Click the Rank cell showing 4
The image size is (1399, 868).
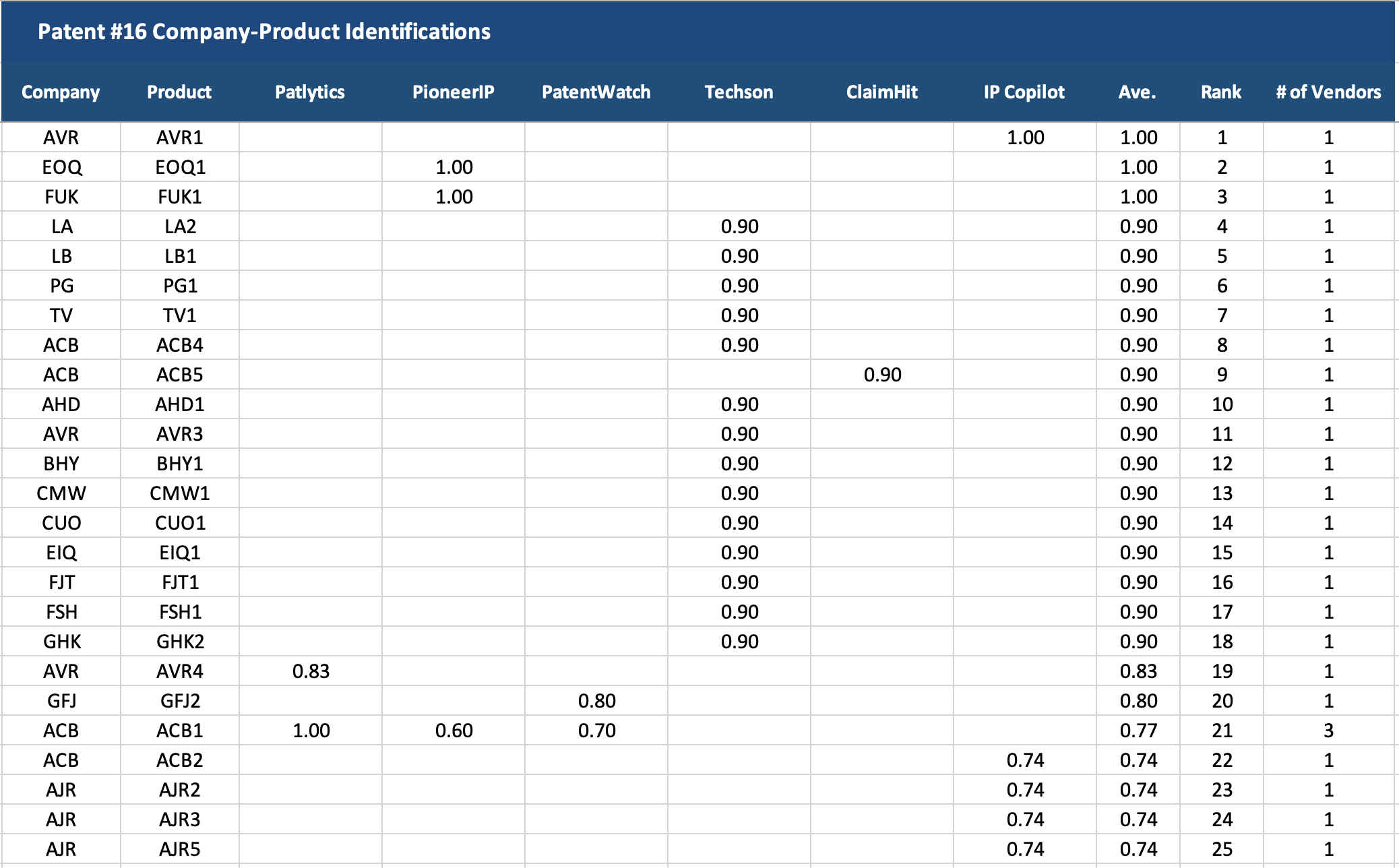coord(1222,226)
